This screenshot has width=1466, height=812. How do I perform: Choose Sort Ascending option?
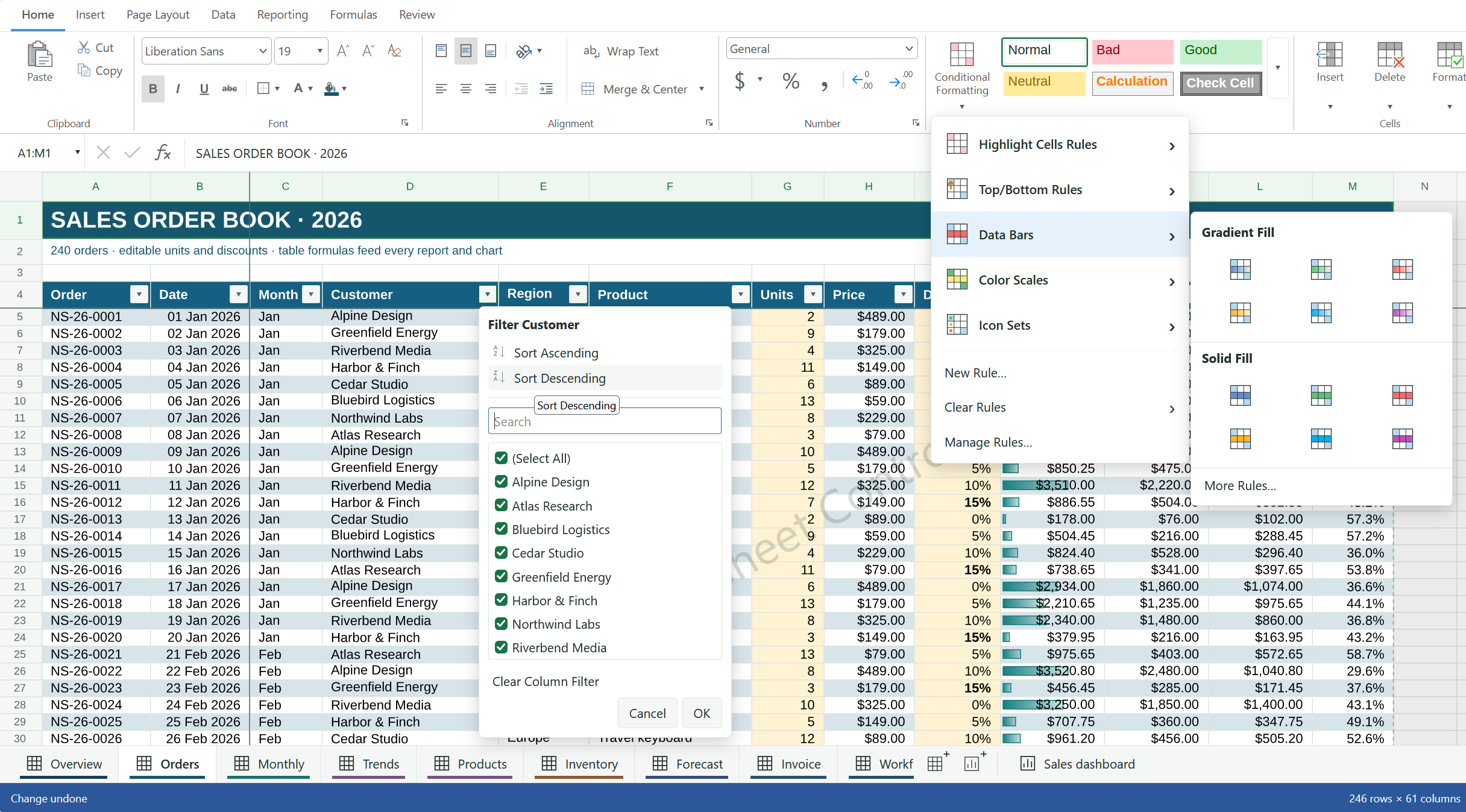[605, 353]
